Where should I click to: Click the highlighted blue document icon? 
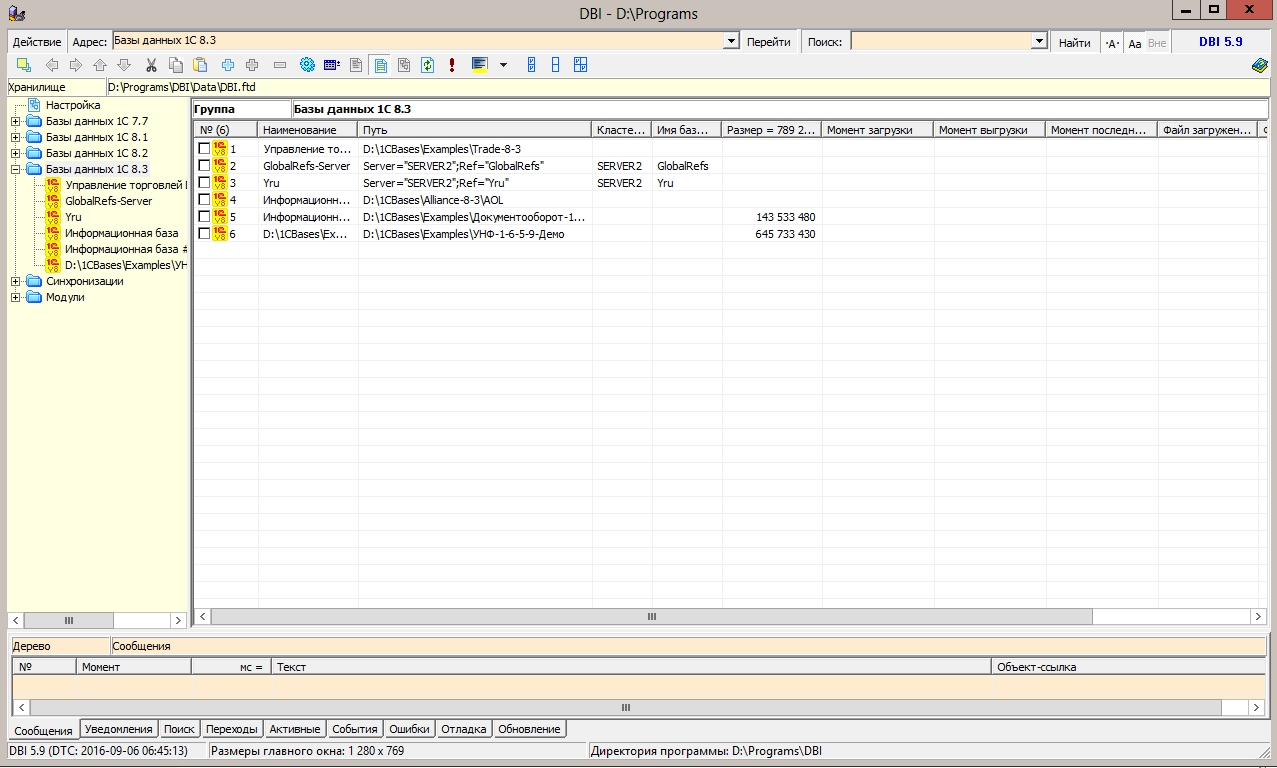click(380, 65)
